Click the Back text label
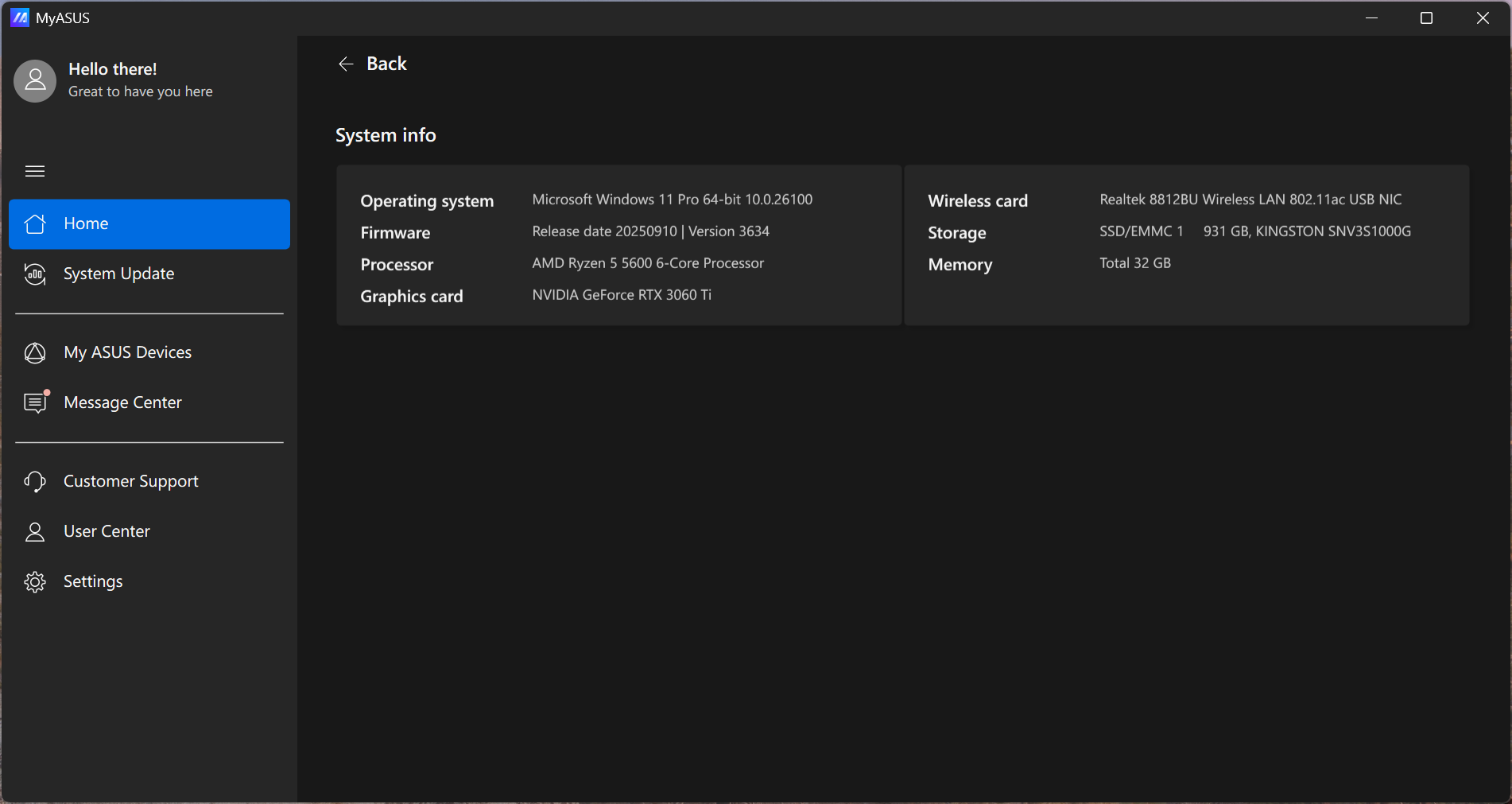Screen dimensions: 1512x804 386,64
